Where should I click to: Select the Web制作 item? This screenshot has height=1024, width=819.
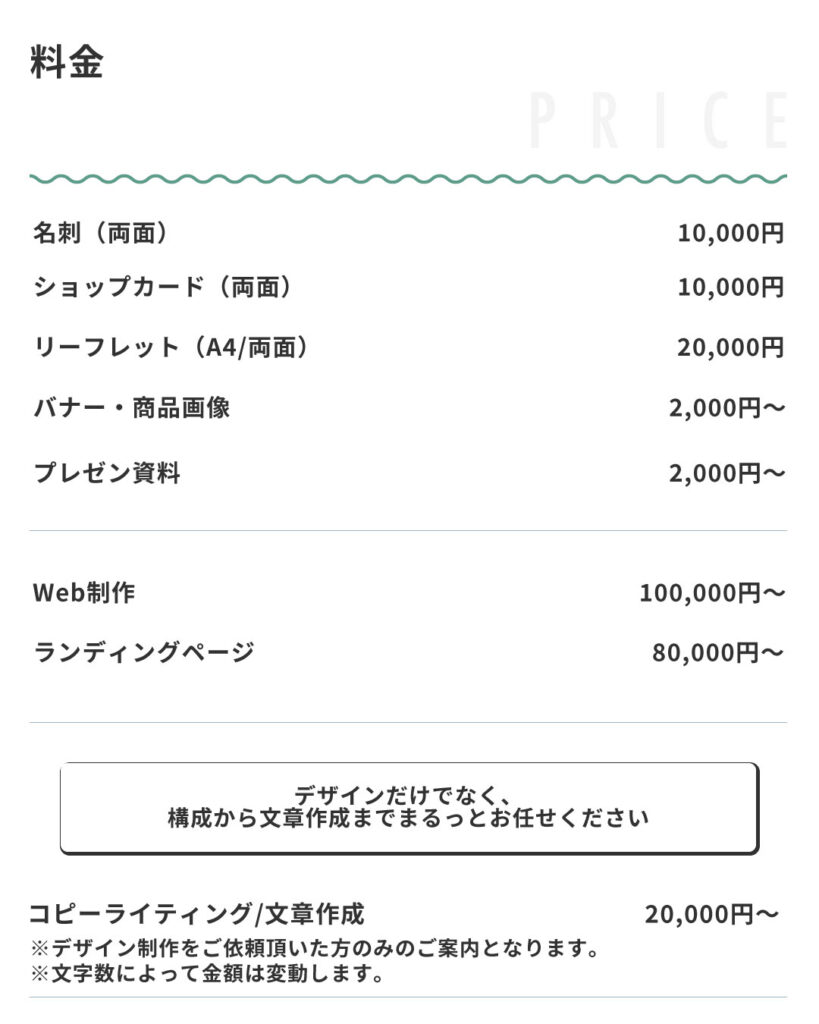click(x=84, y=592)
